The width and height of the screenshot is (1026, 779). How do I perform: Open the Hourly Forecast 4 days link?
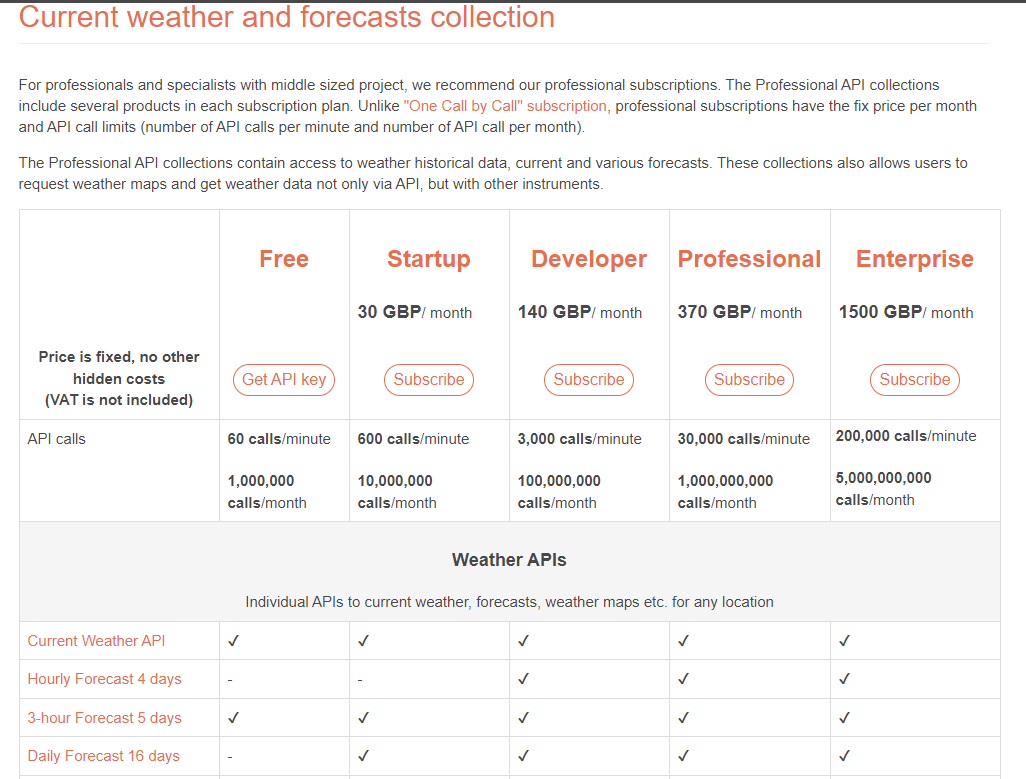(x=105, y=679)
